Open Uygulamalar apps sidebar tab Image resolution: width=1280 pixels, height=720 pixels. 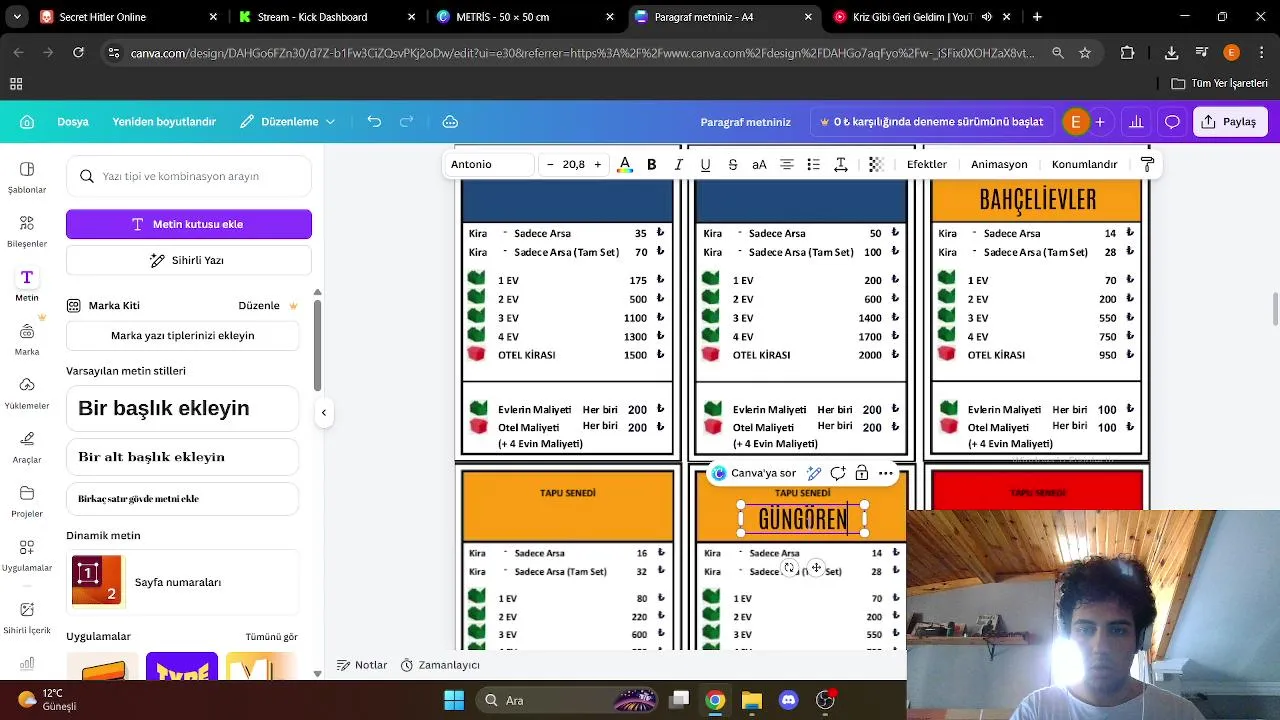[27, 555]
